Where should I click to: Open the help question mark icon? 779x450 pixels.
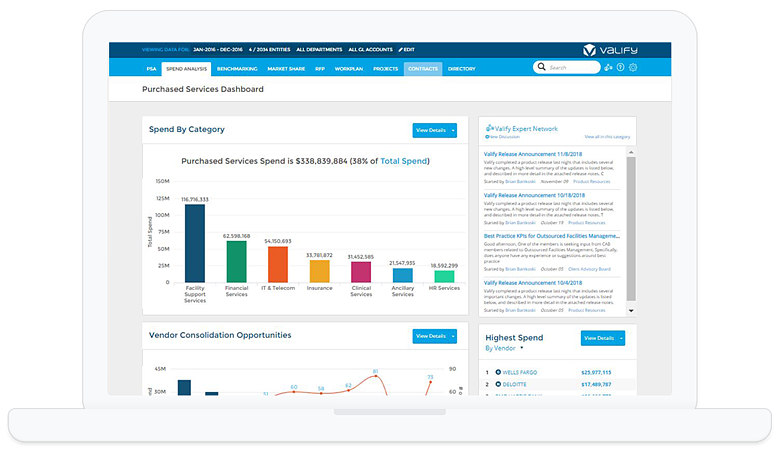(621, 67)
